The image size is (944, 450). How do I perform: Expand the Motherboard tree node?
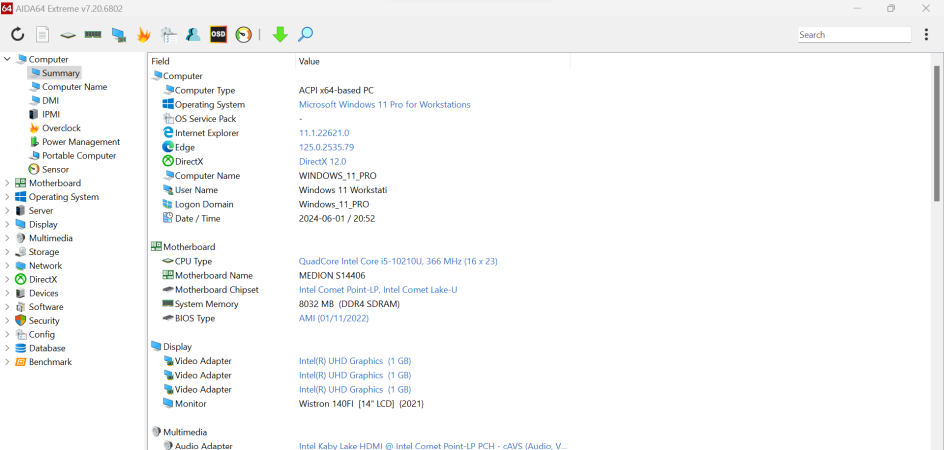tap(7, 183)
